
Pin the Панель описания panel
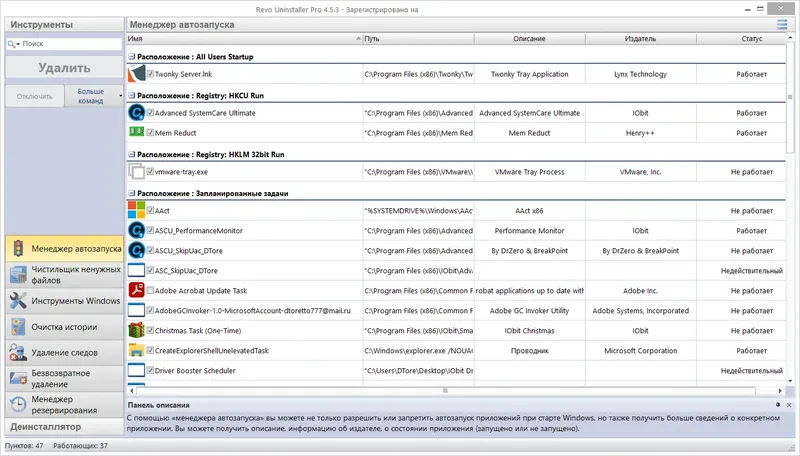pos(778,404)
